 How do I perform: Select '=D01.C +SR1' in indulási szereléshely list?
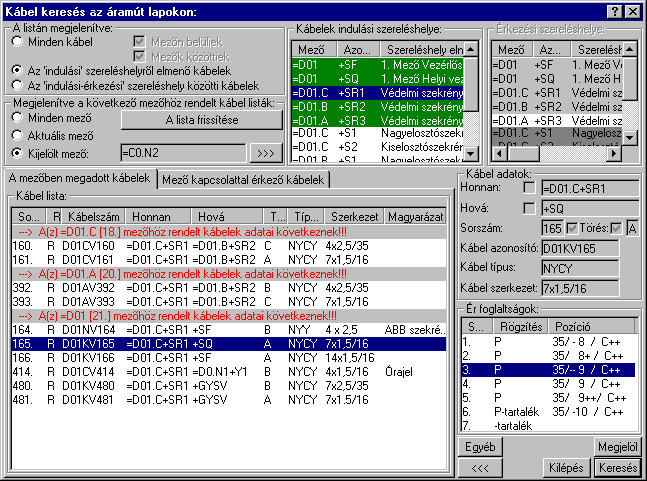pyautogui.click(x=378, y=92)
